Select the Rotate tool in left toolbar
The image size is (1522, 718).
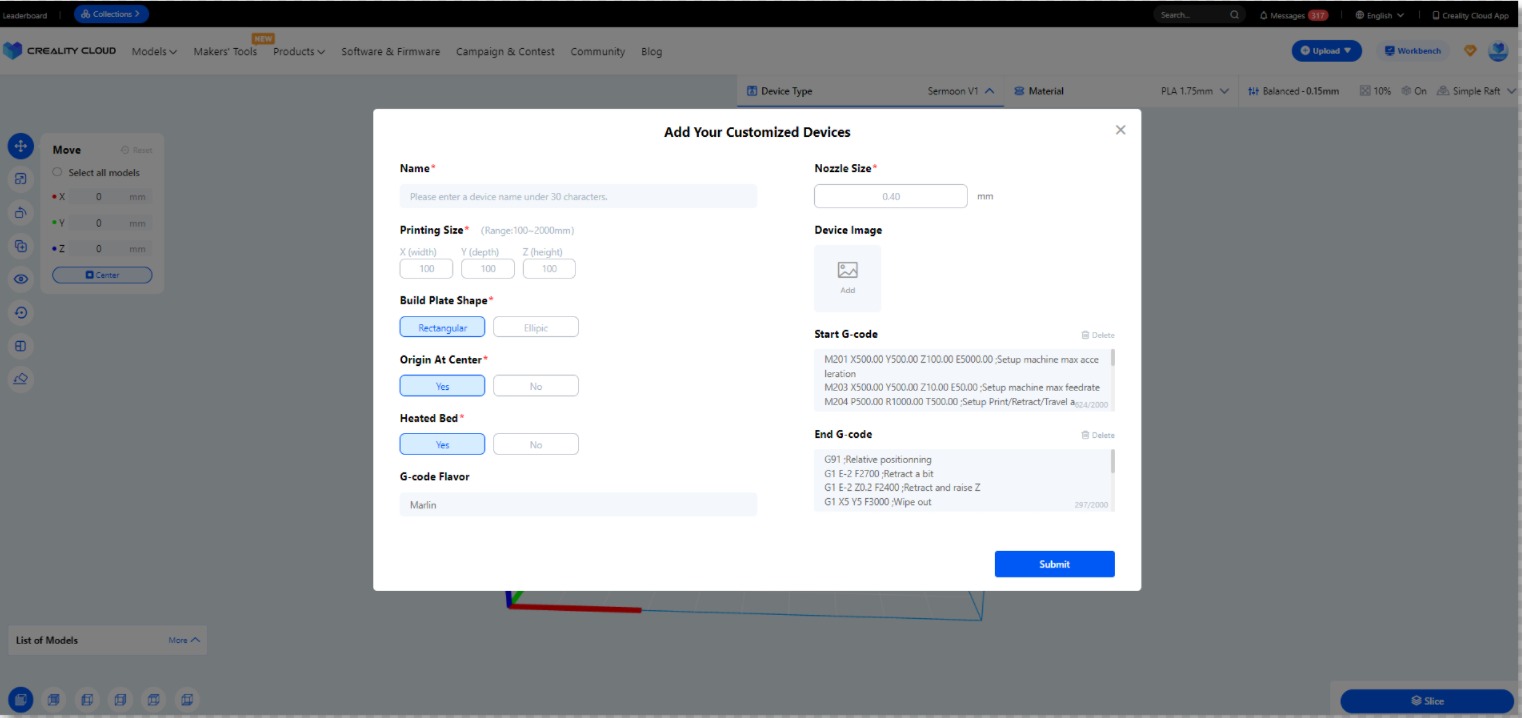(x=20, y=212)
